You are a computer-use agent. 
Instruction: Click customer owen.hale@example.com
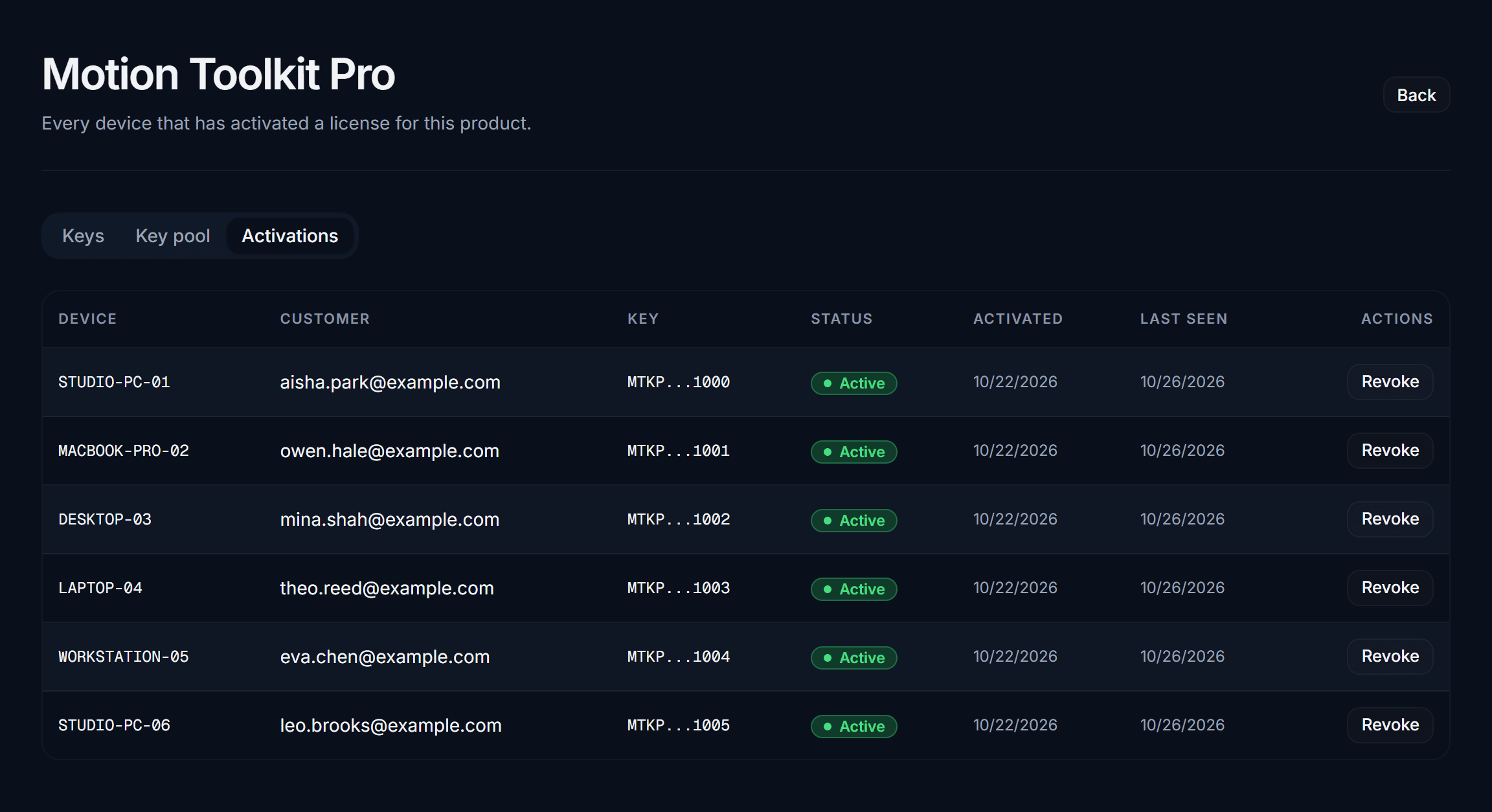(x=389, y=451)
